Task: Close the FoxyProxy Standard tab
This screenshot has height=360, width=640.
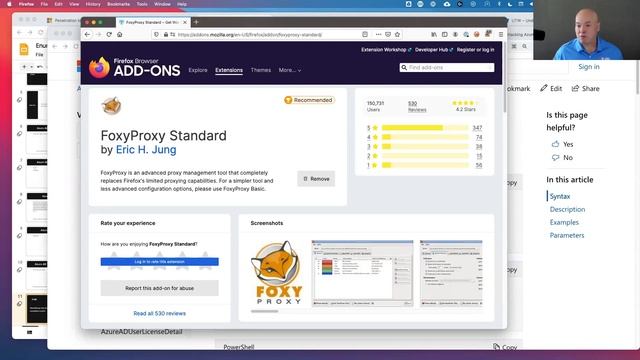Action: point(185,22)
